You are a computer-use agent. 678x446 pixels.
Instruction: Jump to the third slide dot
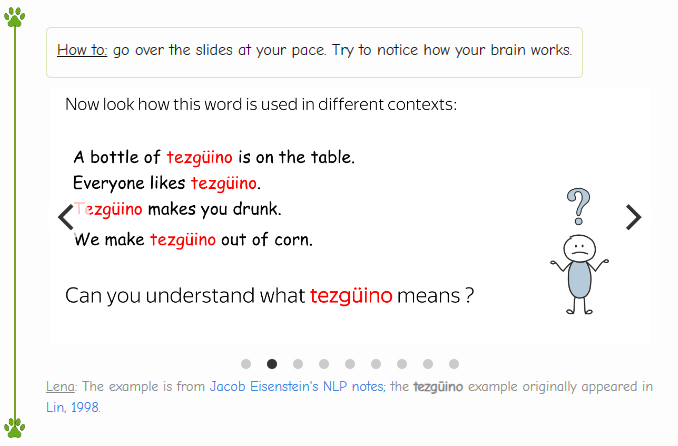[x=298, y=364]
